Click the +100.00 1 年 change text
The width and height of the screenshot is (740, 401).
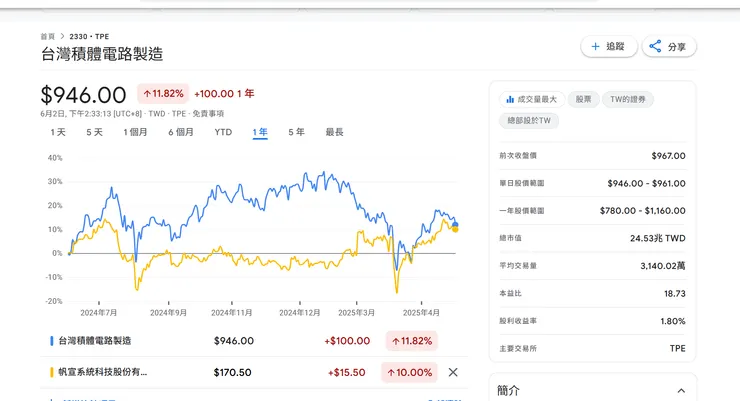click(224, 94)
